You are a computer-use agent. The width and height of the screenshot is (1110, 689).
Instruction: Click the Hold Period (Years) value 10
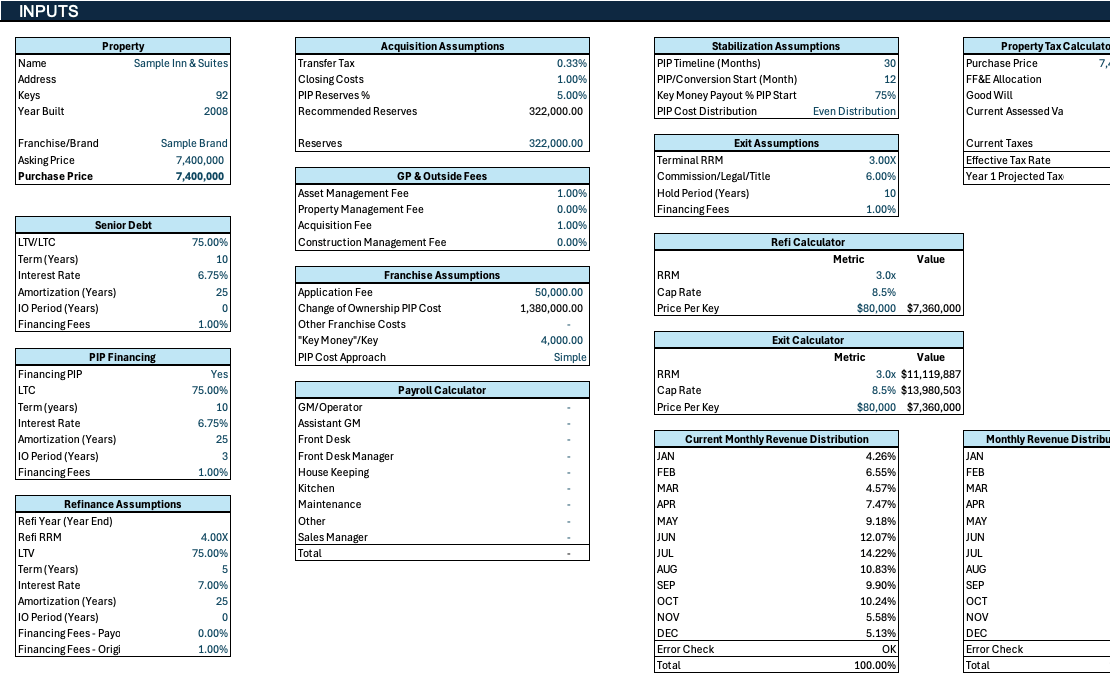(x=890, y=193)
